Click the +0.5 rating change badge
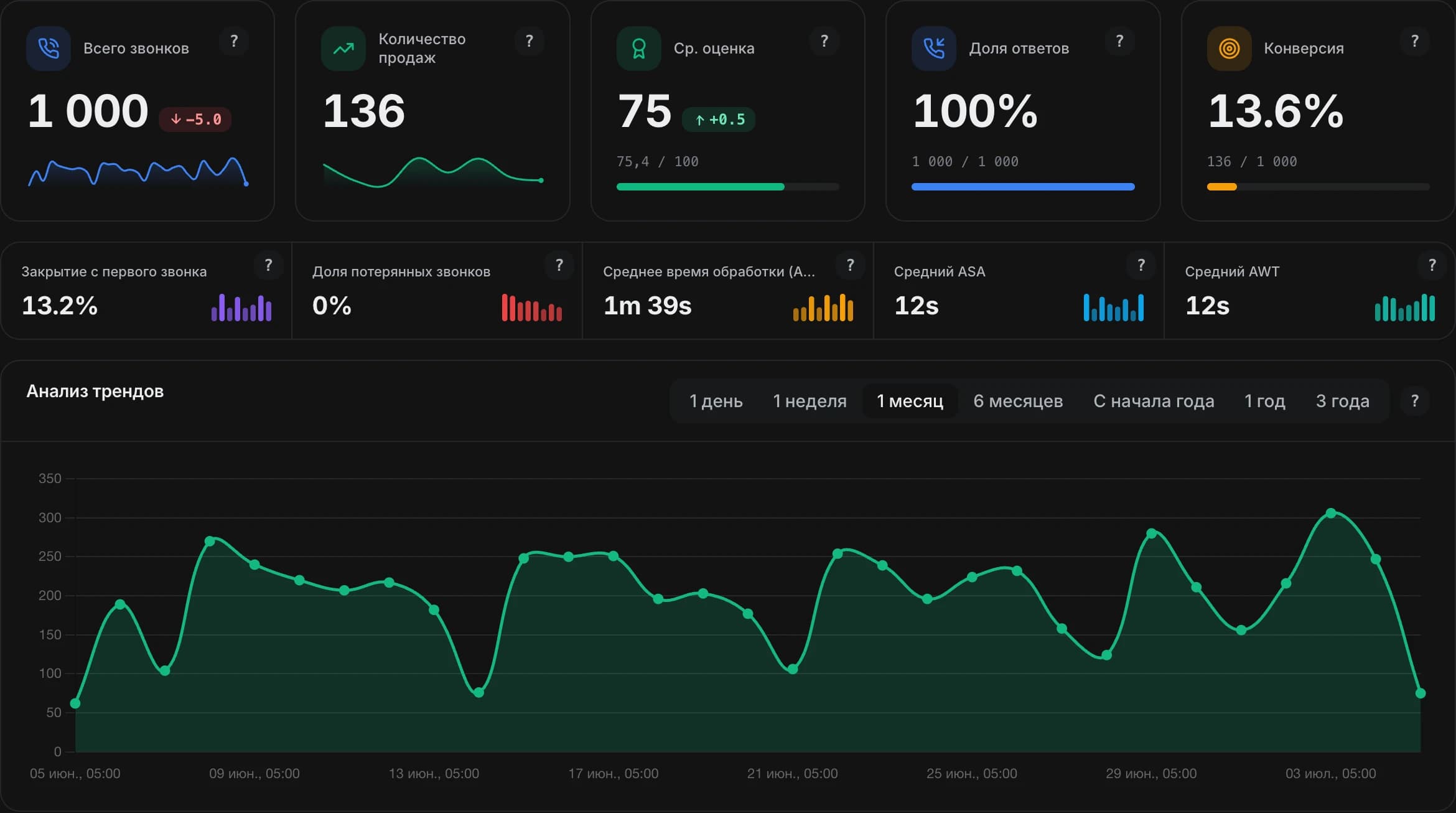 (719, 120)
